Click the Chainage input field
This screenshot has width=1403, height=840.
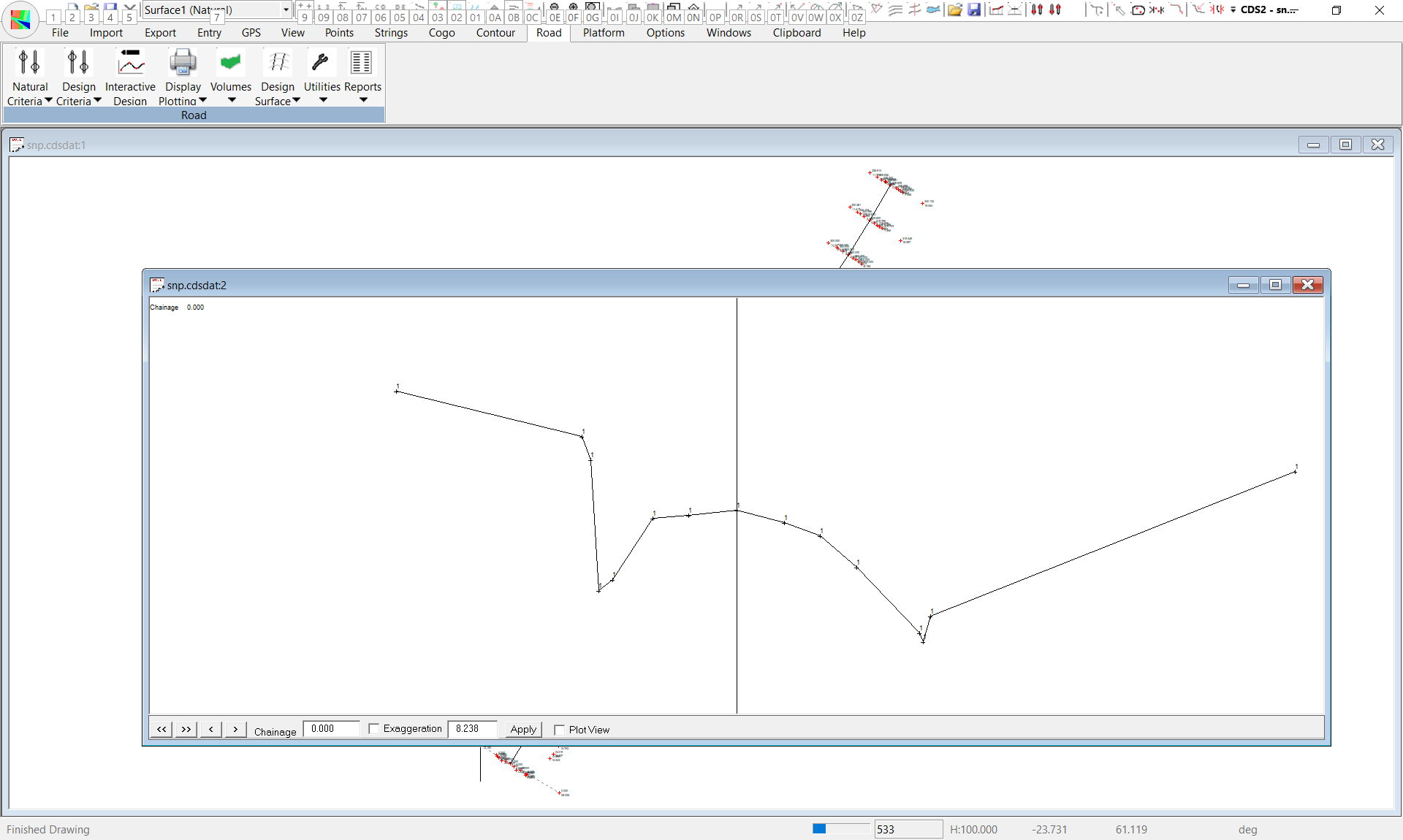tap(331, 729)
